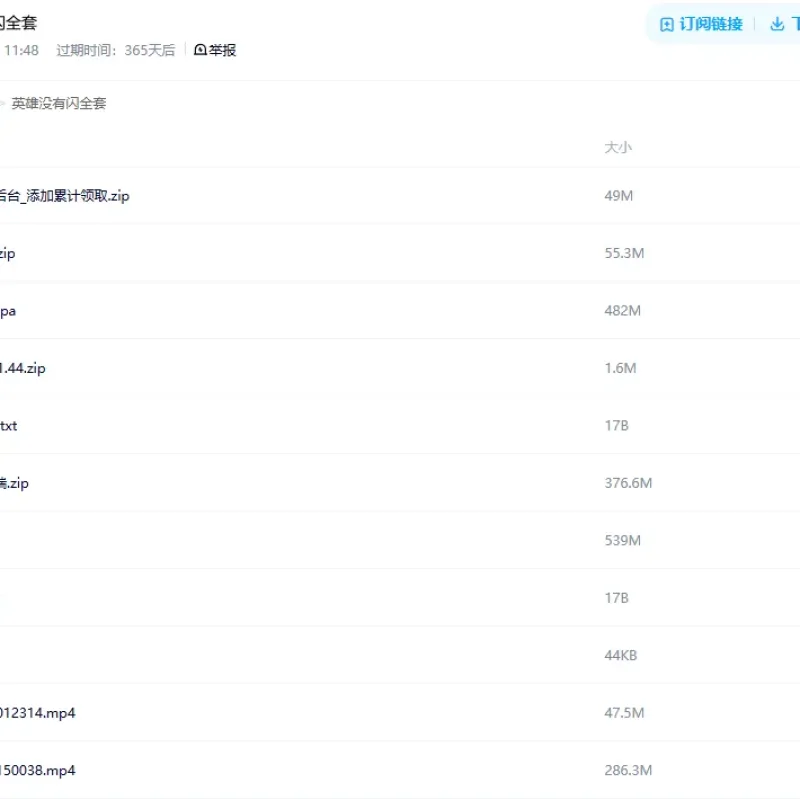Open the 55.3M zip file row

[x=400, y=253]
